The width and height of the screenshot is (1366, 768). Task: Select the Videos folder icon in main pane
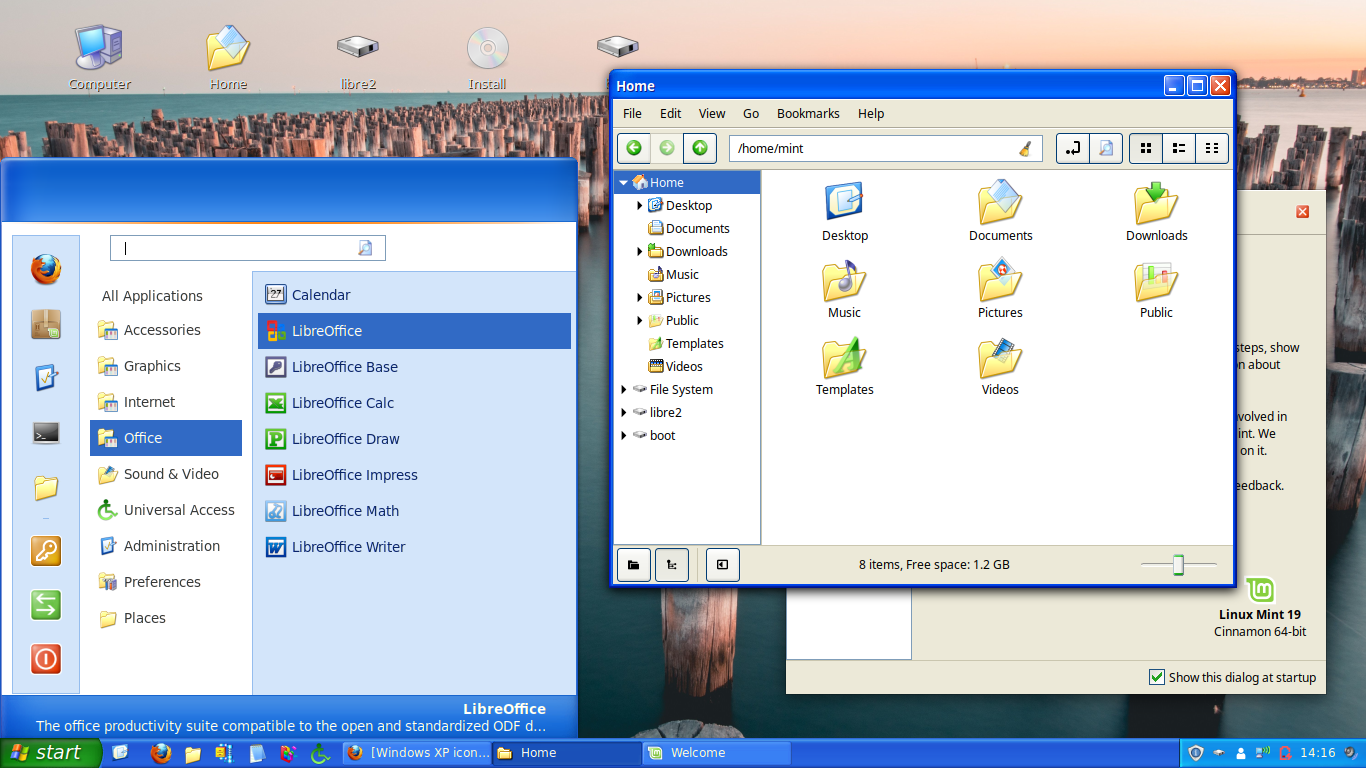[x=1000, y=357]
